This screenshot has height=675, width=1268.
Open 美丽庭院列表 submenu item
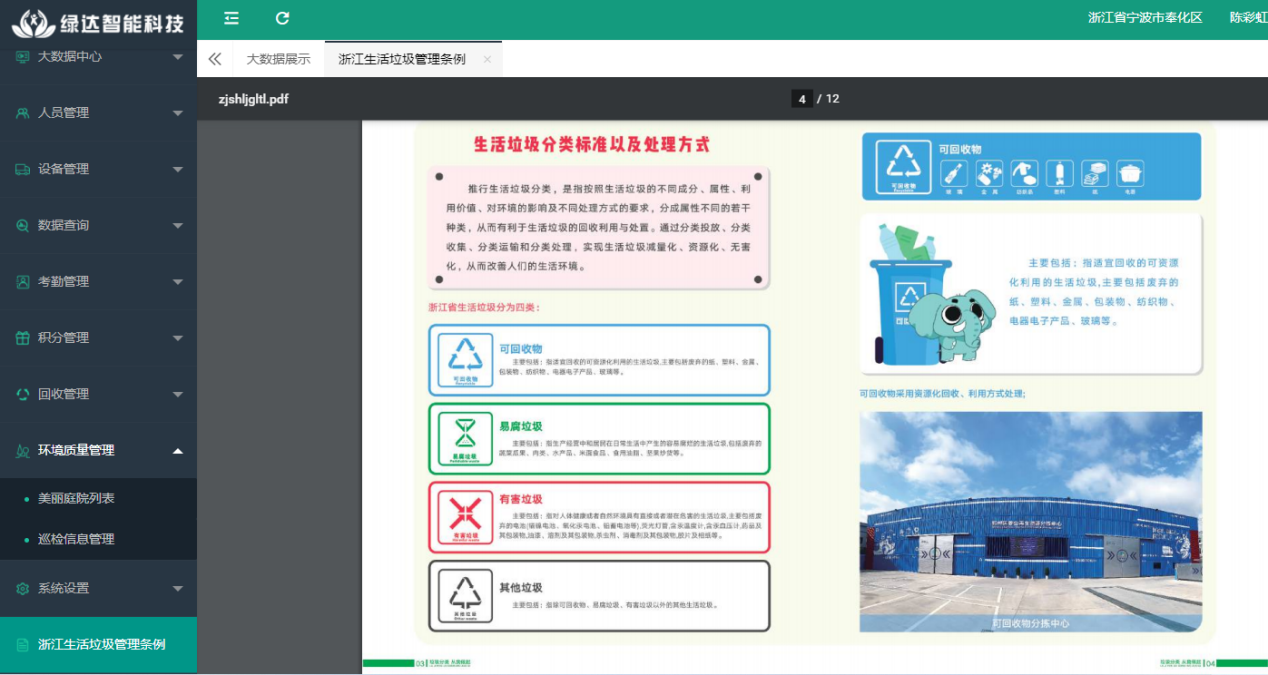click(x=76, y=498)
